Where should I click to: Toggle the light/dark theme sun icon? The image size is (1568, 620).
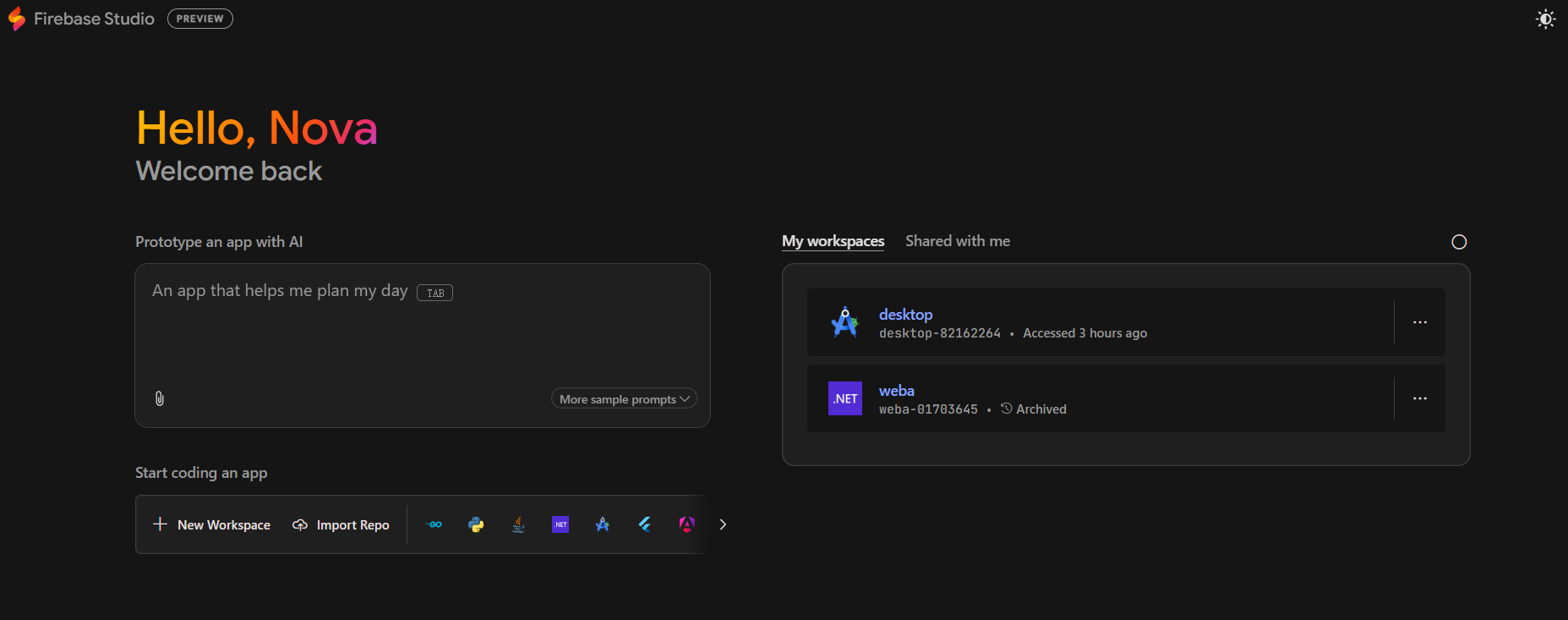[x=1545, y=19]
